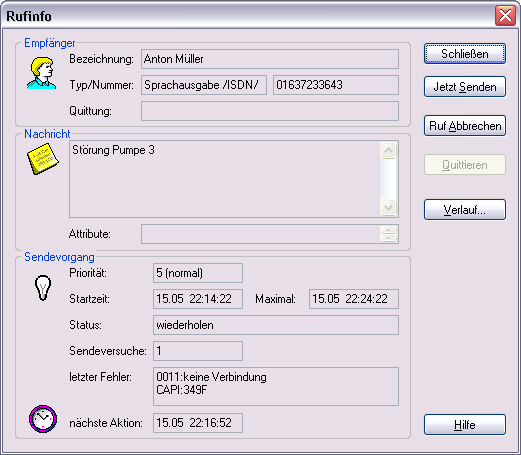The height and width of the screenshot is (455, 521).
Task: Click the letzter Fehler error text box
Action: click(x=276, y=386)
